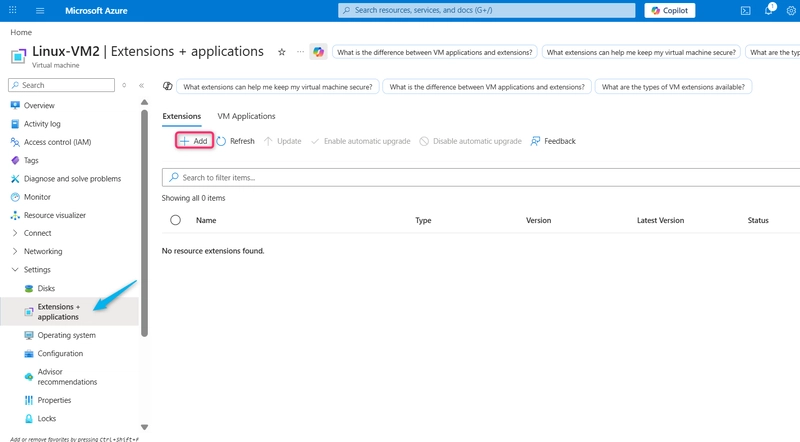Open Access control (IAM)
This screenshot has width=800, height=442.
click(x=57, y=142)
